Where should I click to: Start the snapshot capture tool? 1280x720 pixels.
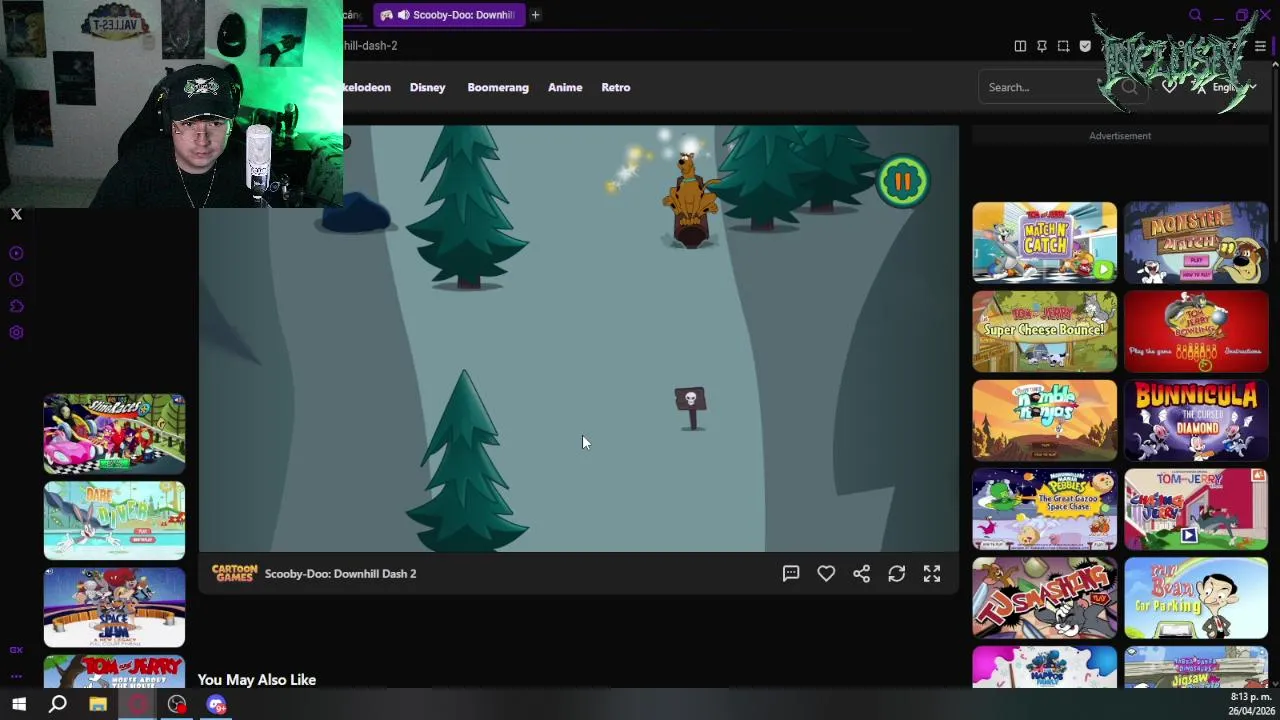1063,46
